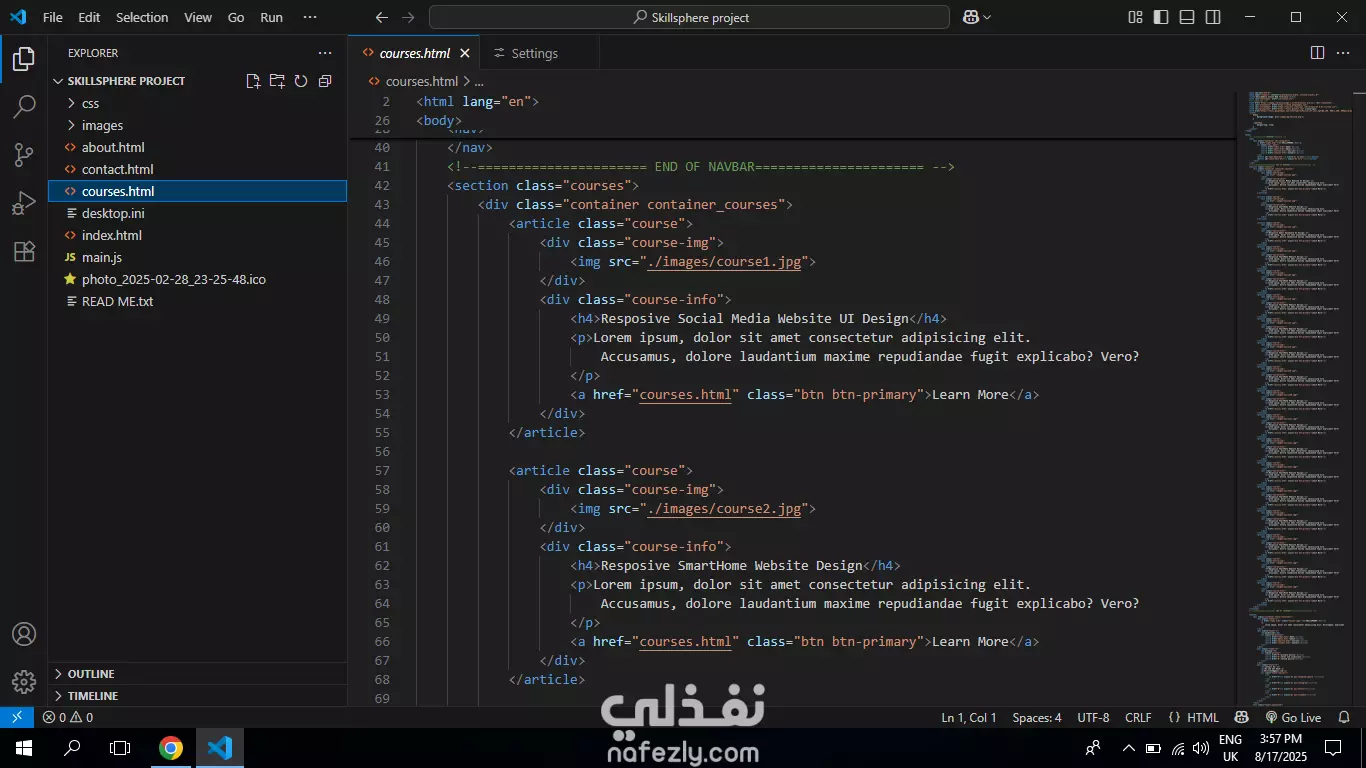
Task: Open the Selection menu
Action: (142, 17)
